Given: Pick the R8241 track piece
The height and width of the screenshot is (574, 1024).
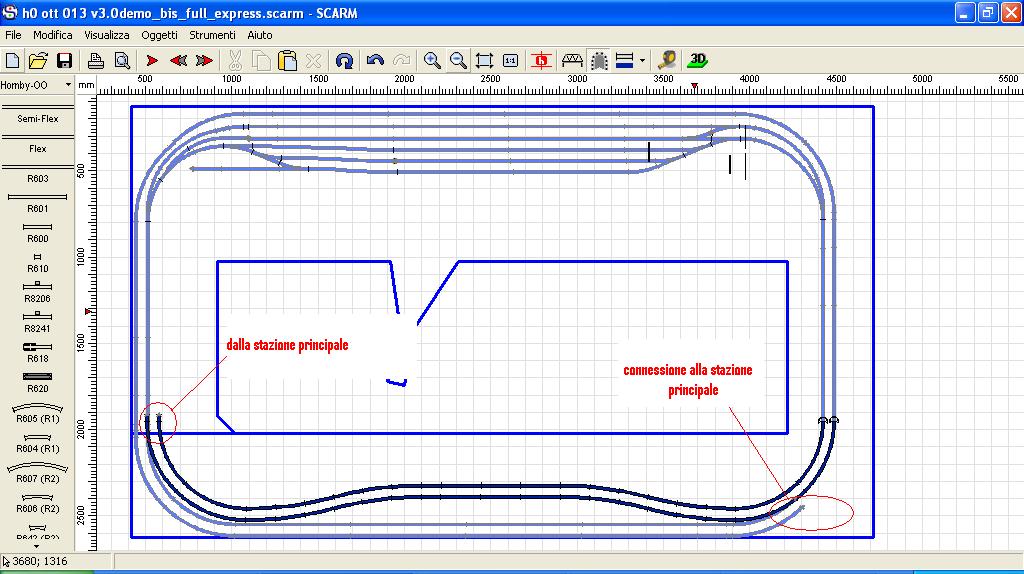Looking at the screenshot, I should 37,323.
